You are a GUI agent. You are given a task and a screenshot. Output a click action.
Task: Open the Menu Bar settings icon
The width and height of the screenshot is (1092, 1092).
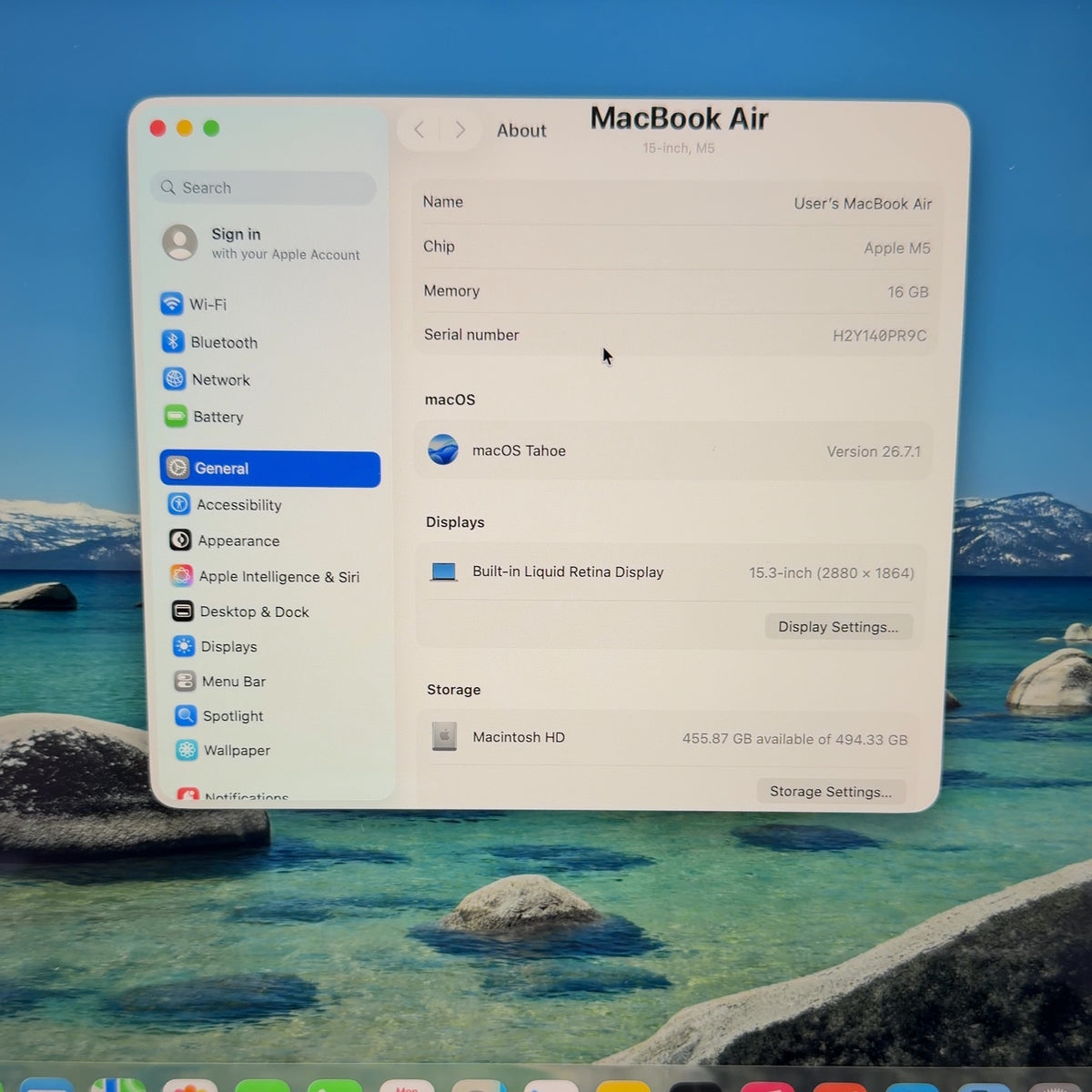[185, 681]
